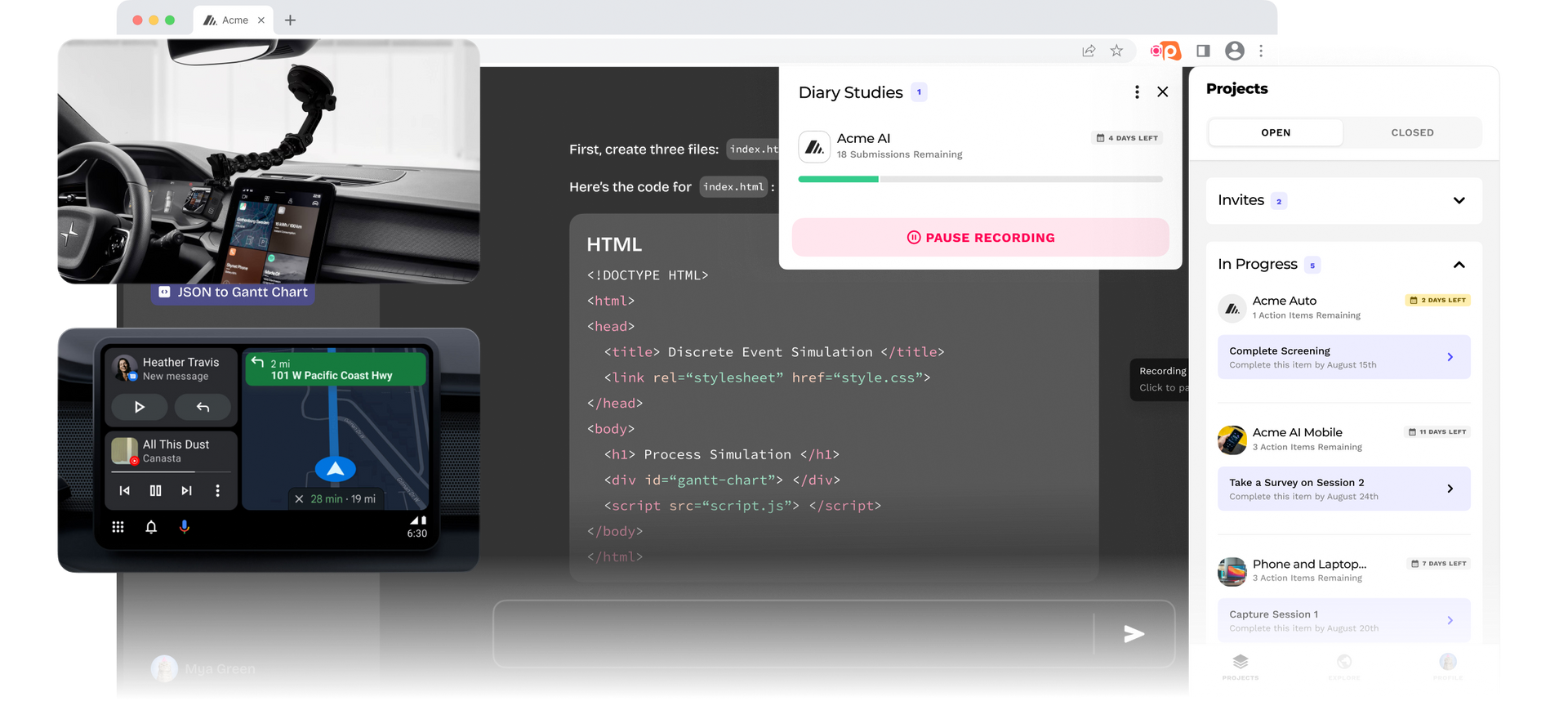Expand the Invites section
1568x728 pixels.
(1459, 200)
